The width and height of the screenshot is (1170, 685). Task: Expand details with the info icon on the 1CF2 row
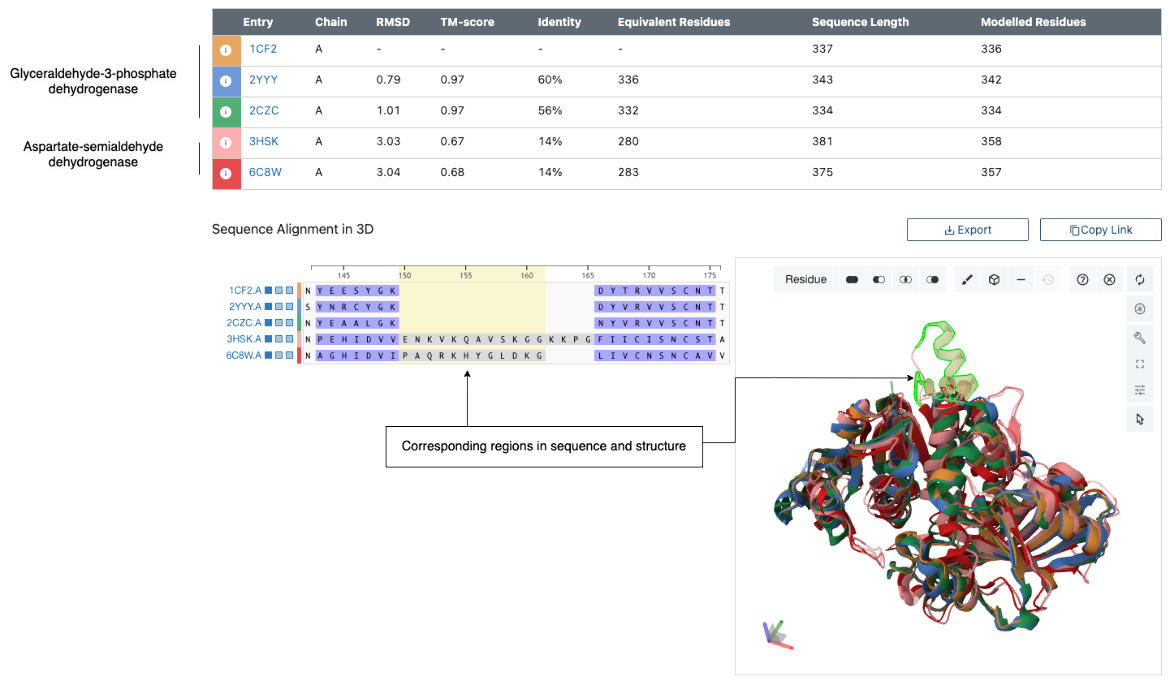(225, 49)
